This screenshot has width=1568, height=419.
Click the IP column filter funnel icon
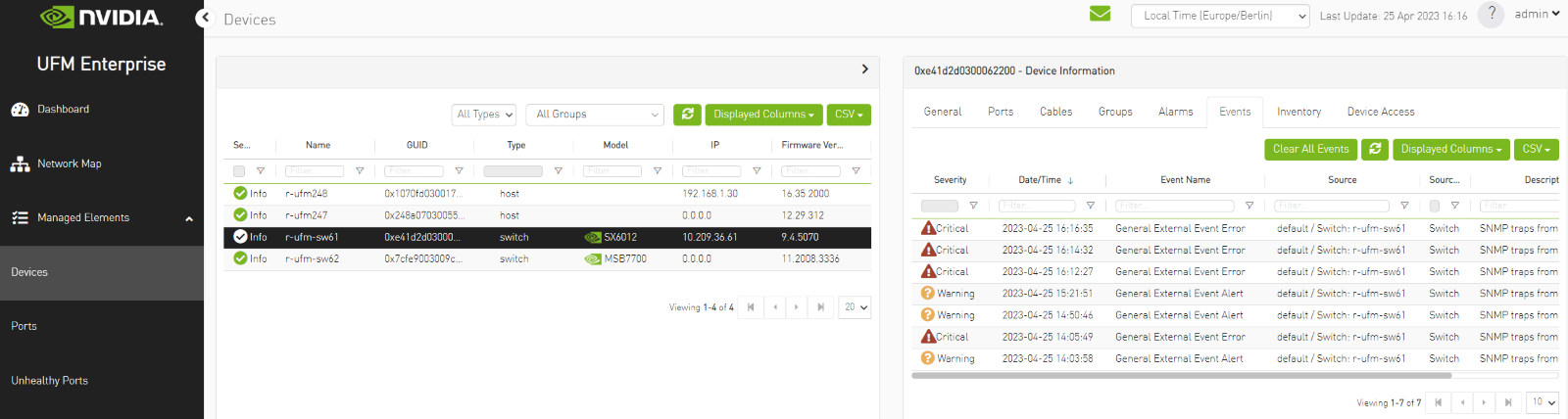757,171
